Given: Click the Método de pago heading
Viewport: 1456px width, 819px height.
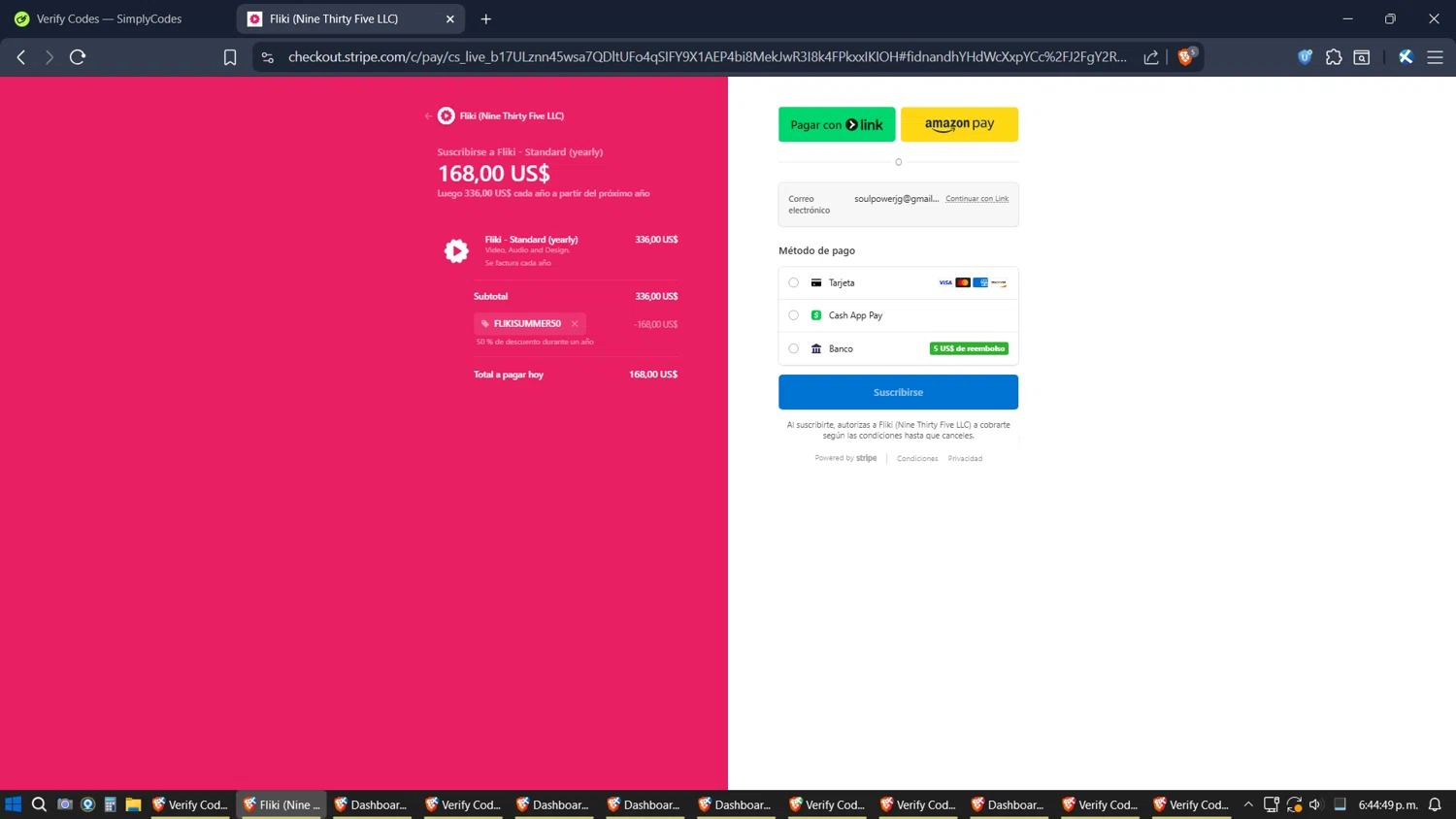Looking at the screenshot, I should 817,250.
